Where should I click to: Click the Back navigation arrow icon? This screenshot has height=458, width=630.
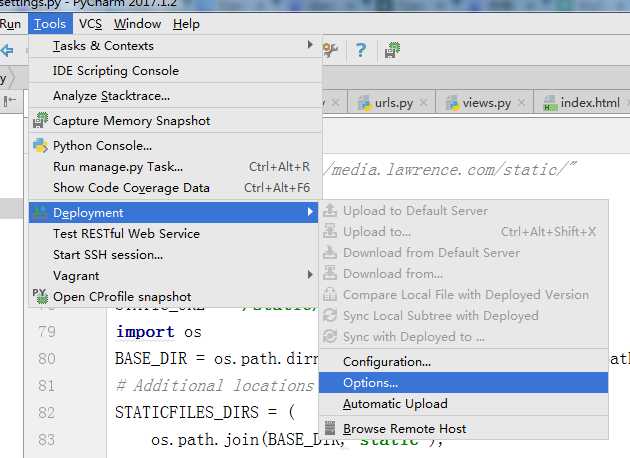[7, 50]
